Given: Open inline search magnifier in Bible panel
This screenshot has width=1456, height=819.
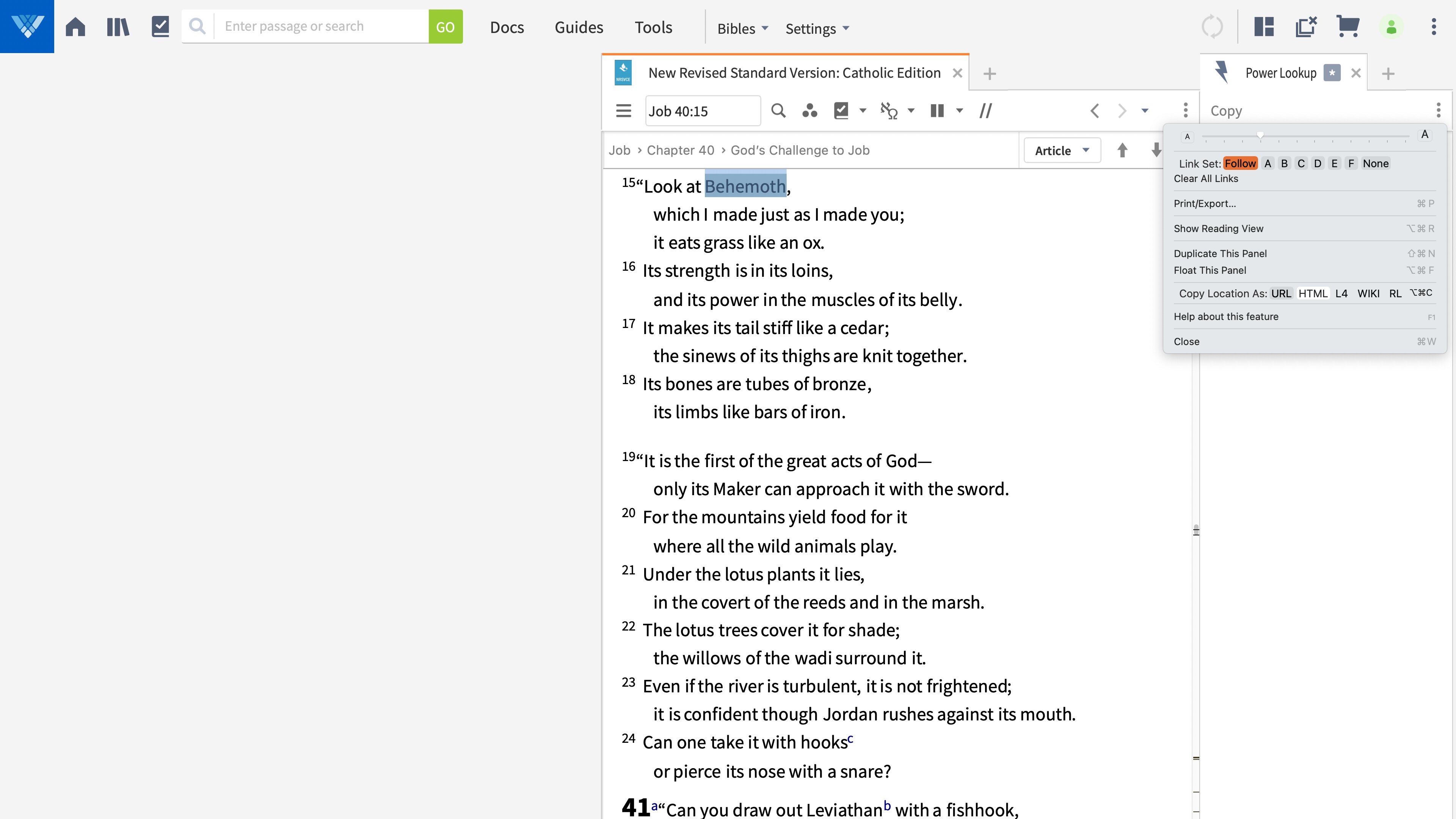Looking at the screenshot, I should click(x=778, y=110).
